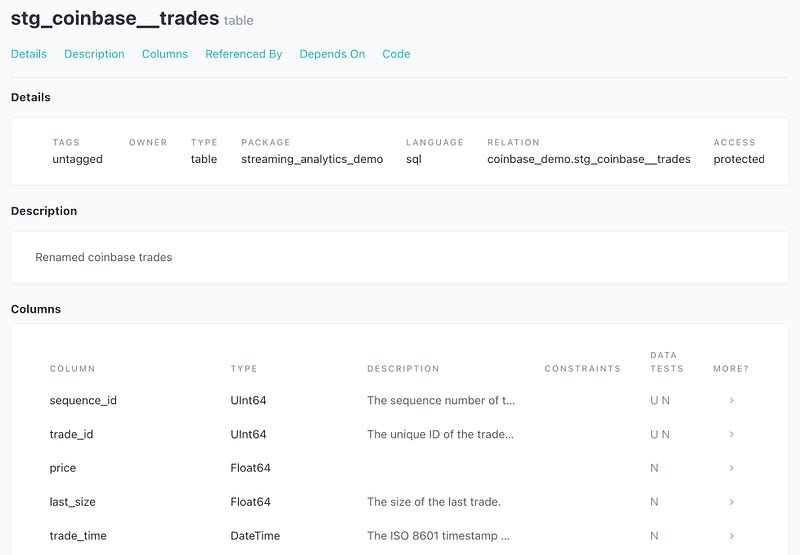Click 'Renamed coinbase trades' description text
Screen dimensions: 800x555
tap(104, 257)
